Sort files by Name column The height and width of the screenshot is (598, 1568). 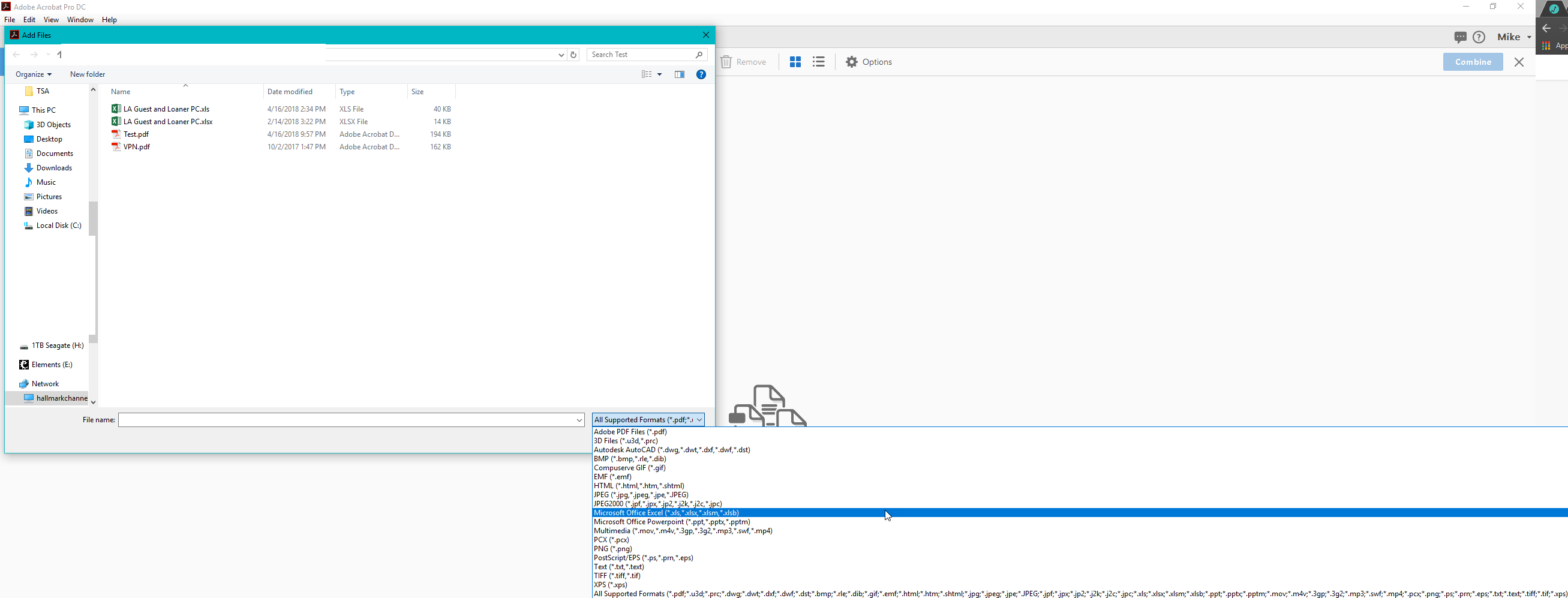[185, 92]
